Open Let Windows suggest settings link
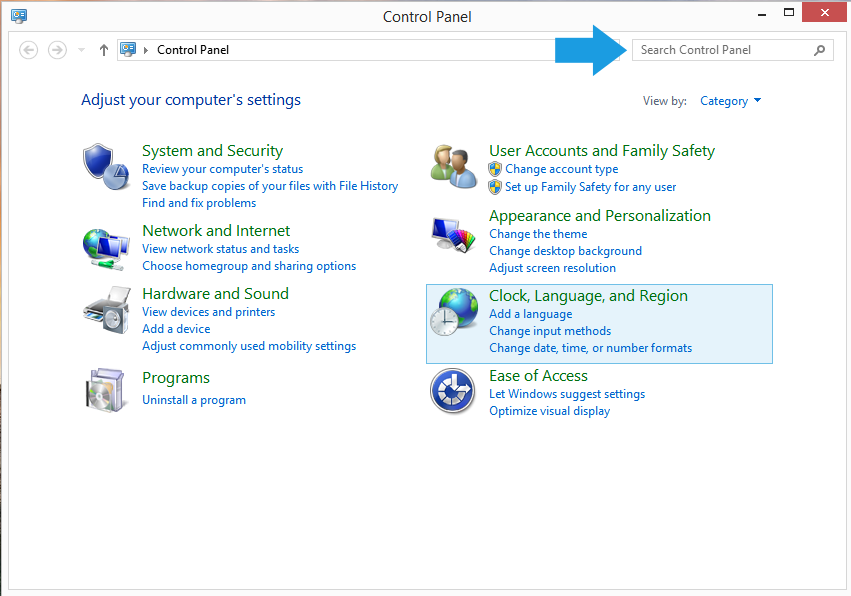This screenshot has width=851, height=596. 567,394
